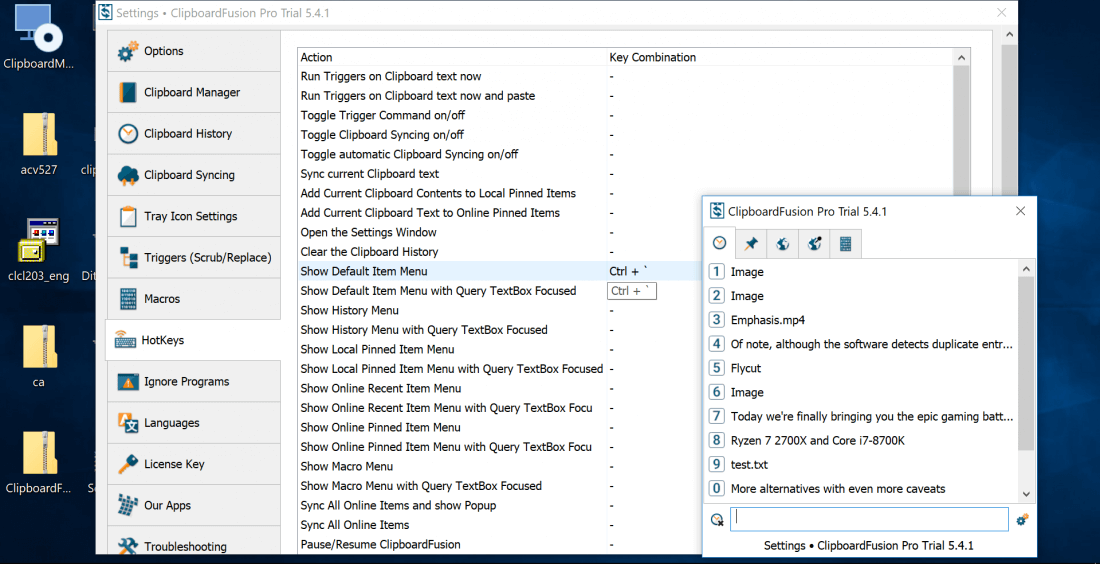Go to the Macros settings section
The image size is (1100, 564).
162,299
